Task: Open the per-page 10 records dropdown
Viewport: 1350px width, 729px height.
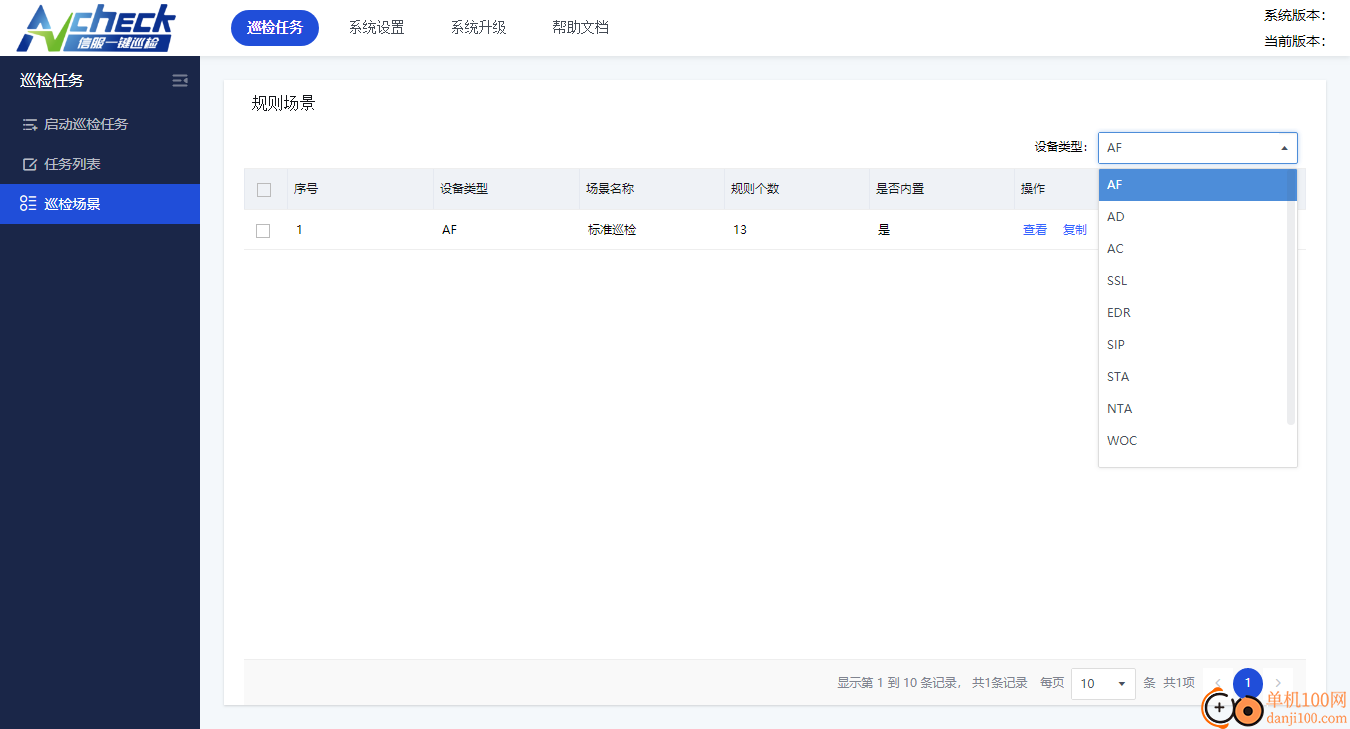Action: 1103,684
